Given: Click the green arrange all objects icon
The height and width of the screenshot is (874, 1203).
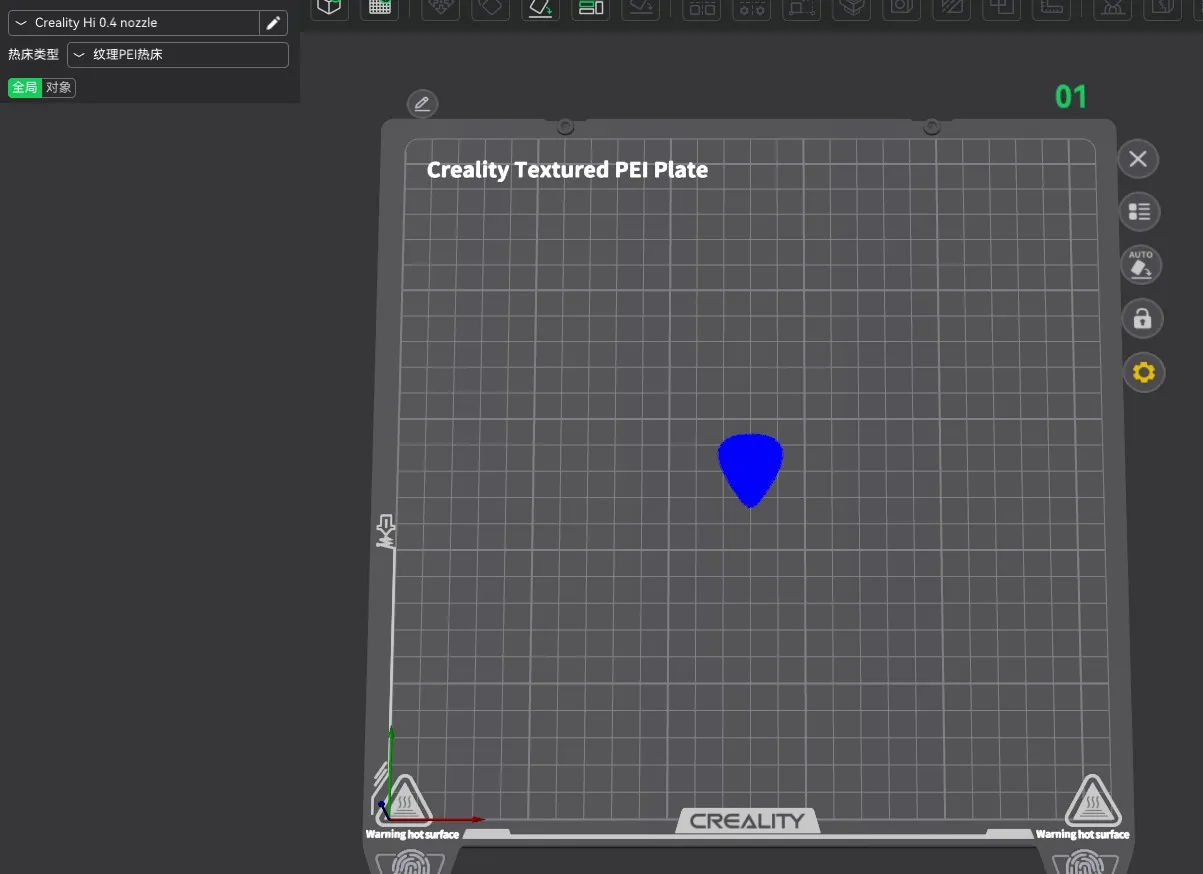Looking at the screenshot, I should 591,7.
